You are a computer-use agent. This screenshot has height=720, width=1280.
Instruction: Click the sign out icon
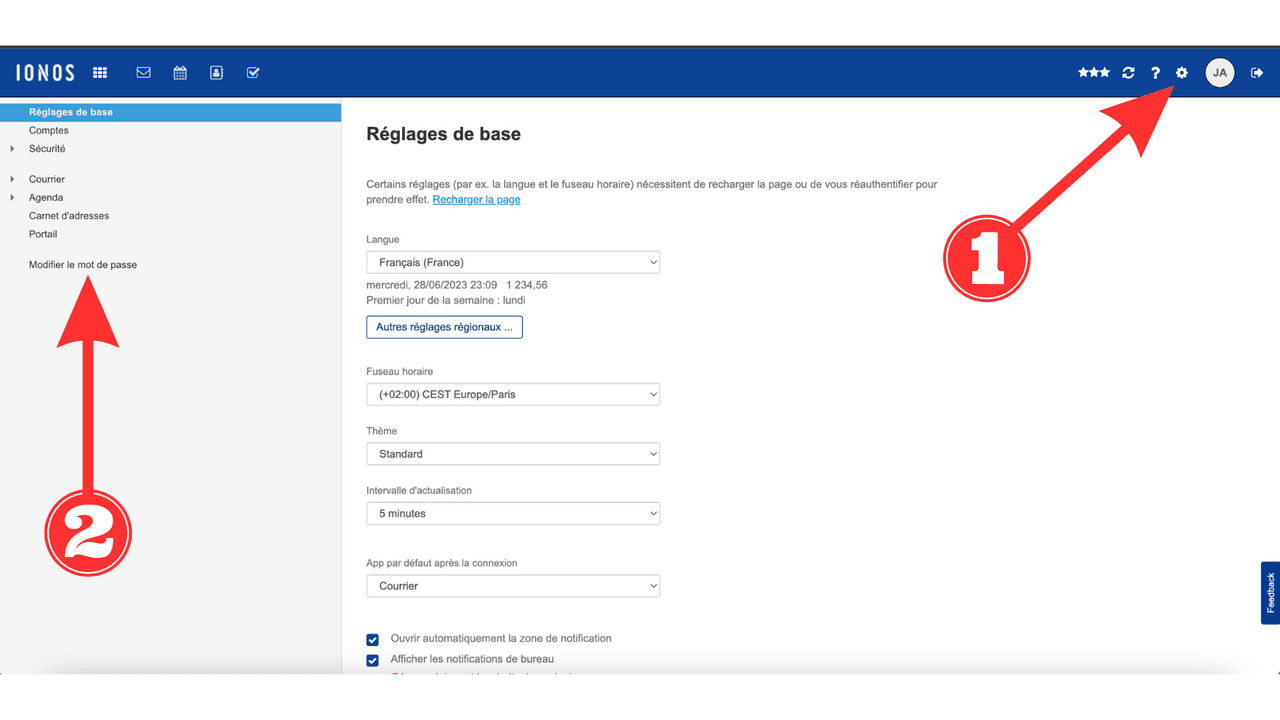1257,73
